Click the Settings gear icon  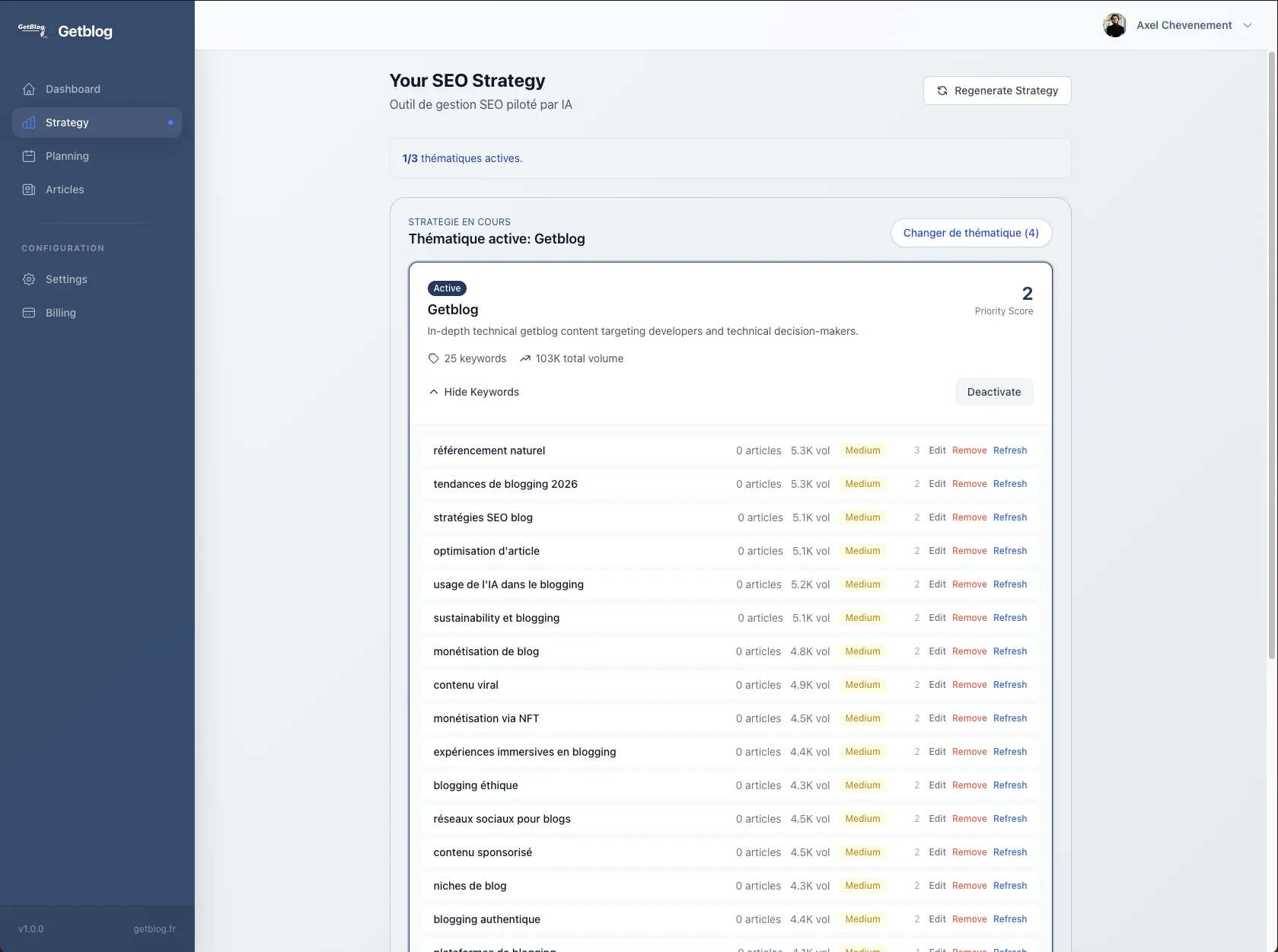[28, 279]
